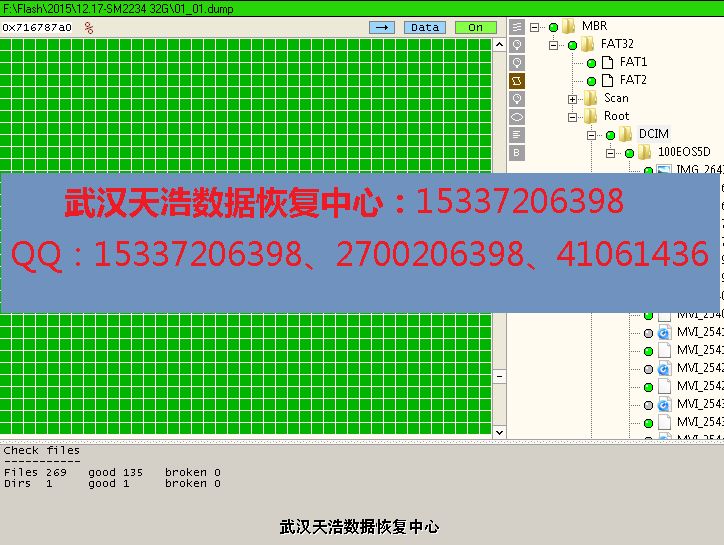Click the eye-shaped icon in vertical toolbar
Image resolution: width=724 pixels, height=545 pixels.
tap(517, 117)
